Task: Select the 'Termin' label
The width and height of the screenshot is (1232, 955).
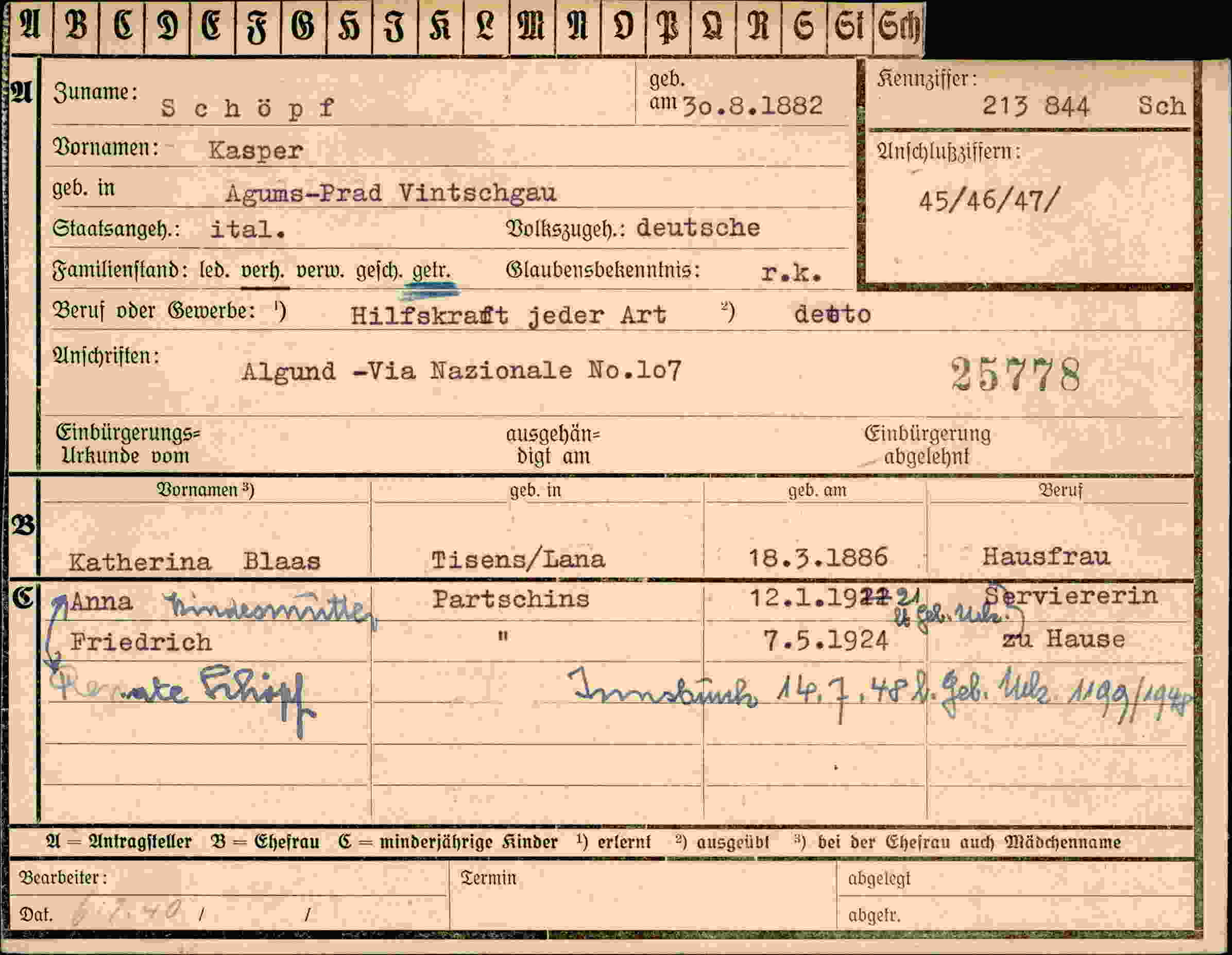Action: click(488, 878)
